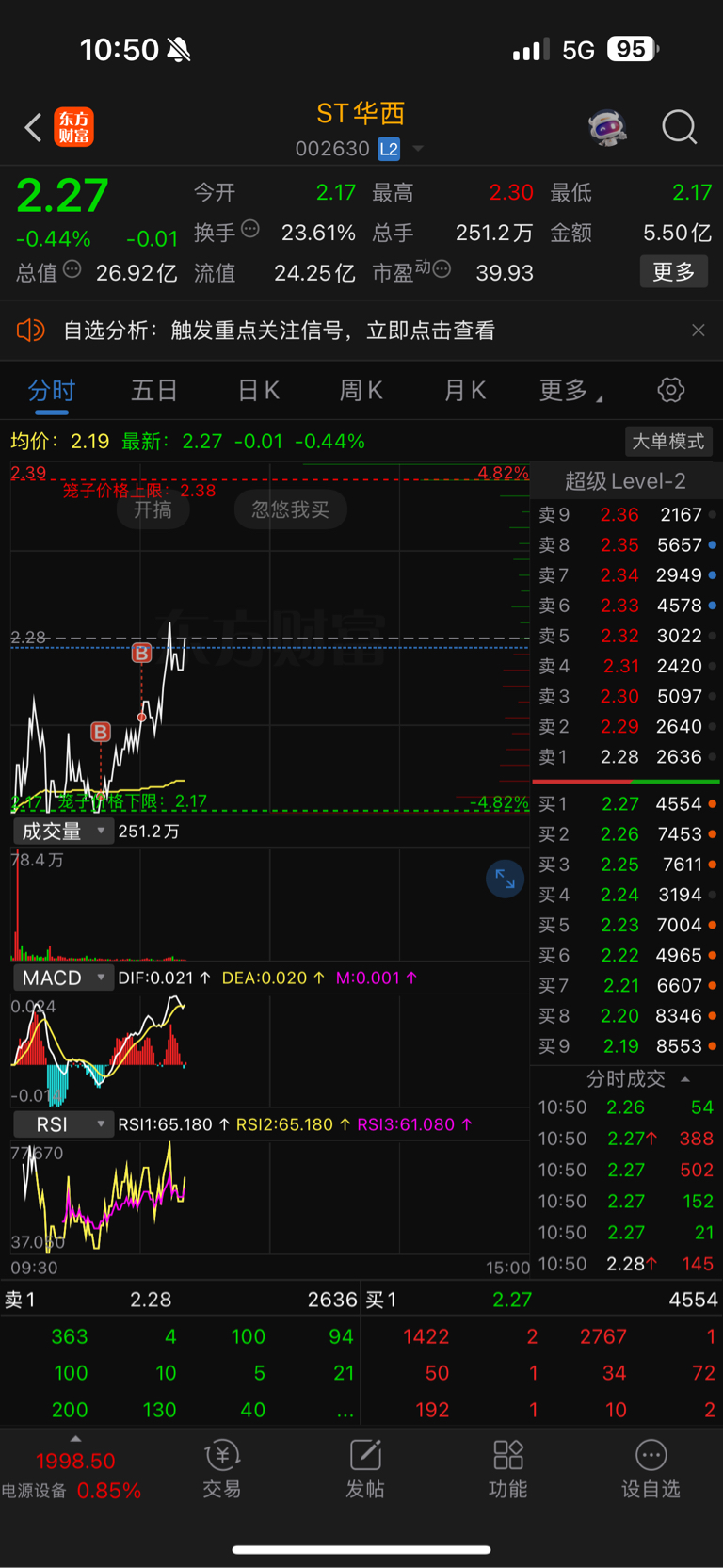Tap the battery indicator showing 95
Viewport: 723px width, 1568px height.
[633, 49]
